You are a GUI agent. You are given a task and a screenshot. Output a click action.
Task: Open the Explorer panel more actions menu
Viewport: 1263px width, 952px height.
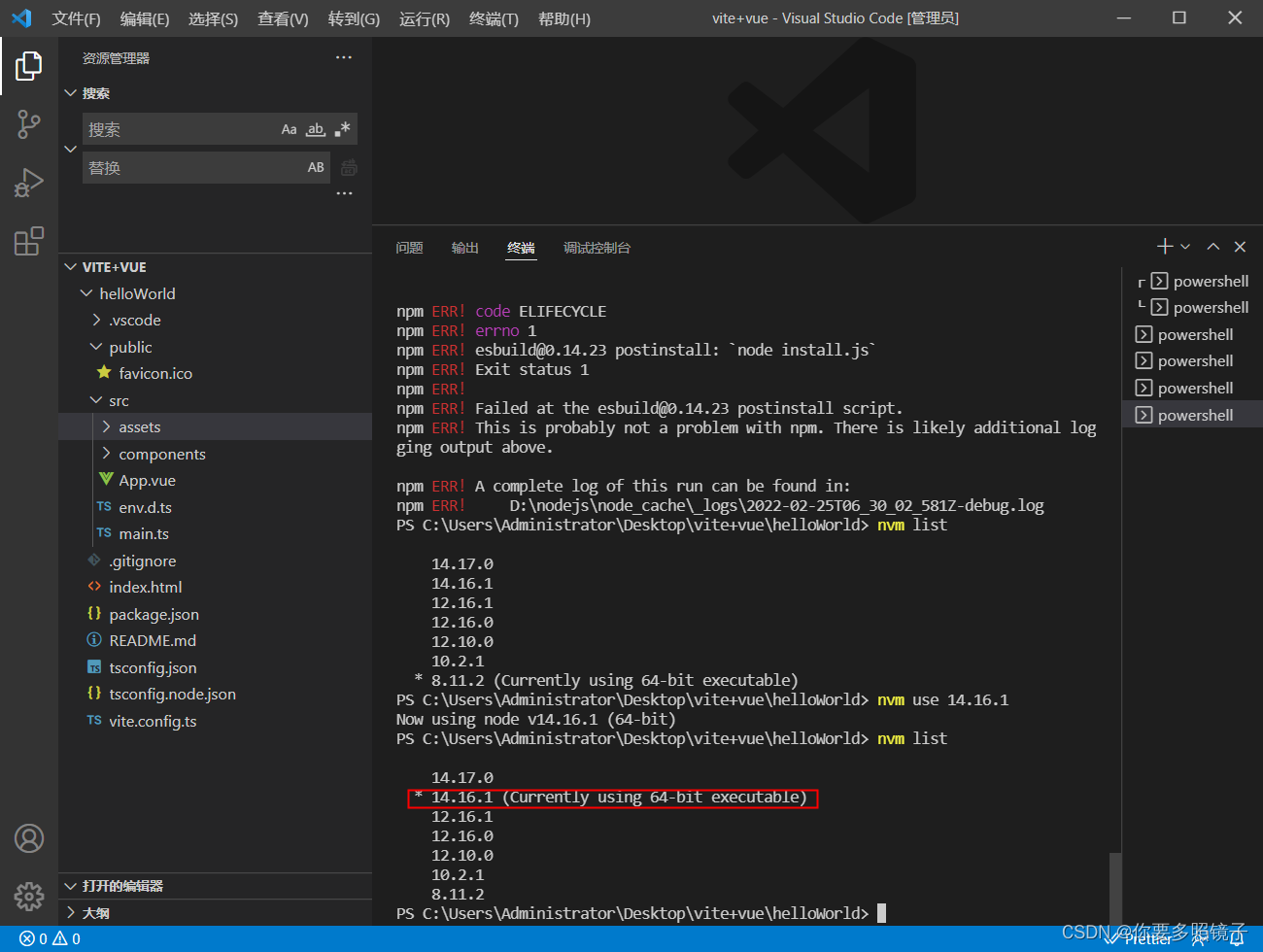[x=344, y=58]
